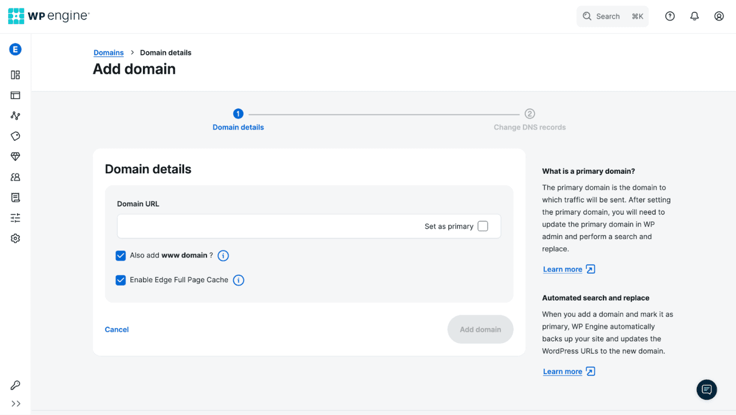The width and height of the screenshot is (736, 415).
Task: Click 'What is a primary domain?' heading
Action: (589, 171)
